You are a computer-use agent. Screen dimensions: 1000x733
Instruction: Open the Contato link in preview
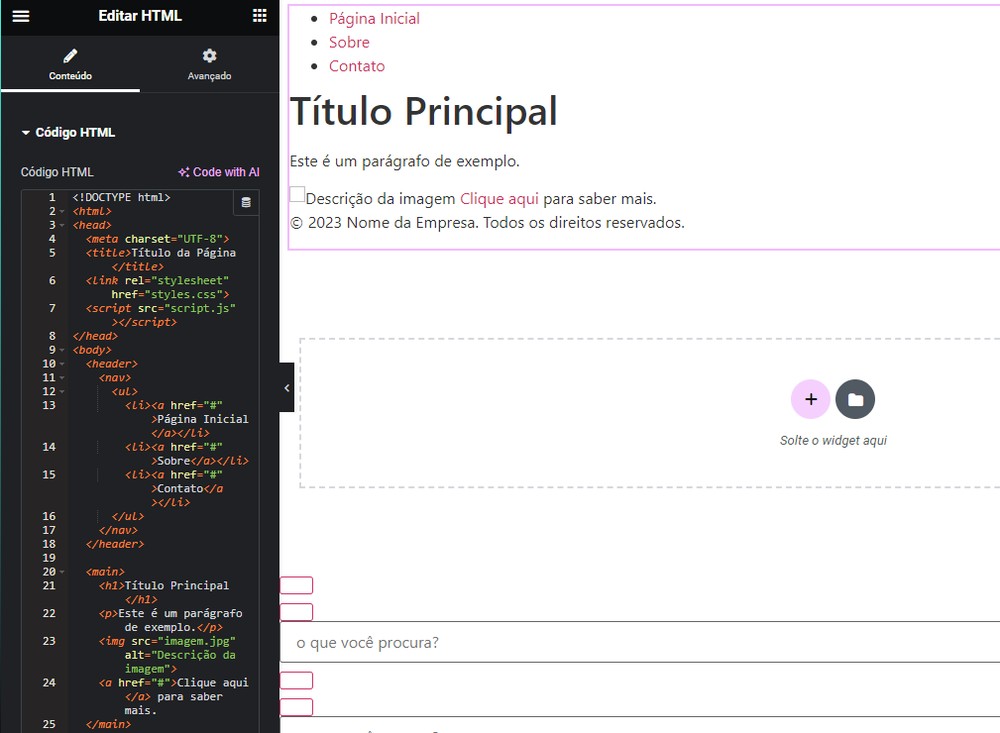pyautogui.click(x=356, y=65)
